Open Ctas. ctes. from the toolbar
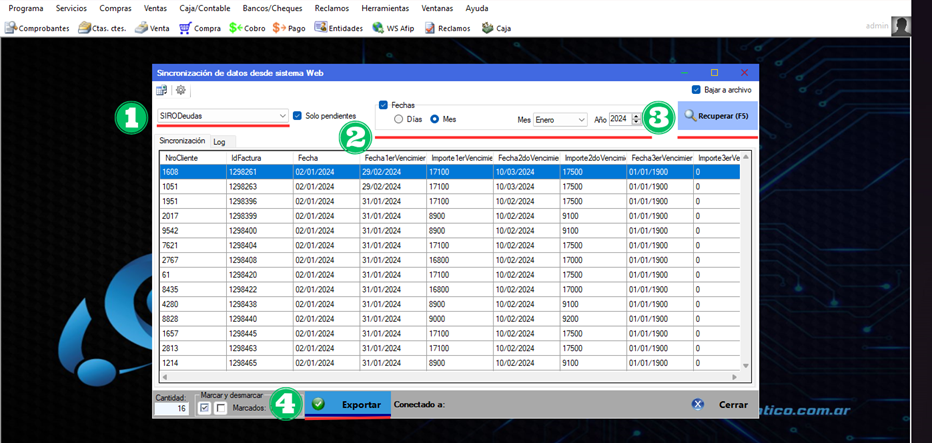932x443 pixels. (102, 28)
